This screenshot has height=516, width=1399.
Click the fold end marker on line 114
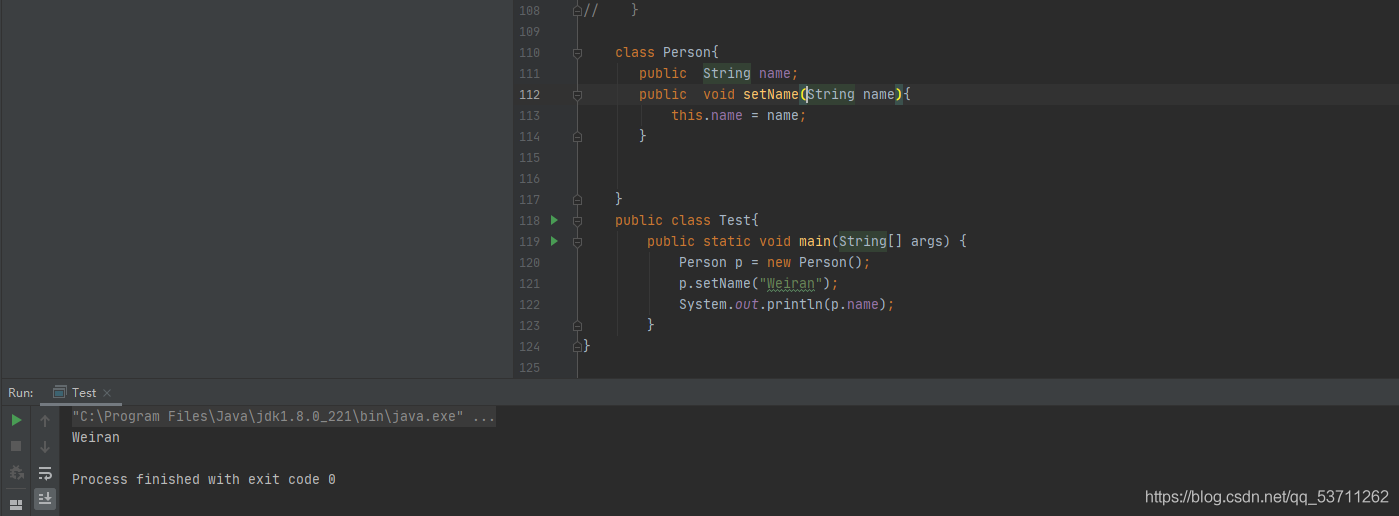click(577, 136)
